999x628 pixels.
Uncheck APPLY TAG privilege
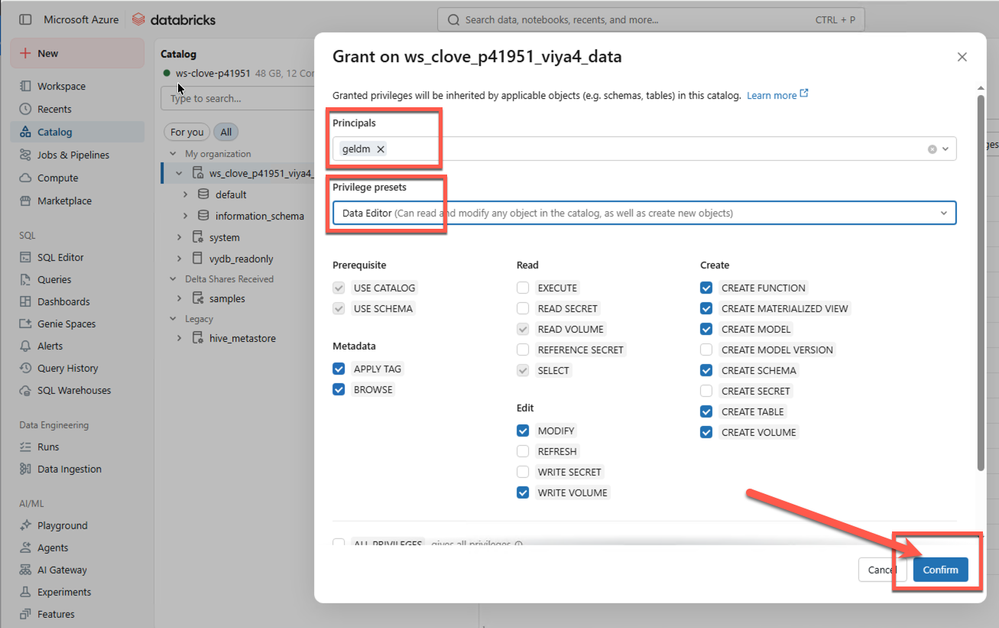pos(339,369)
